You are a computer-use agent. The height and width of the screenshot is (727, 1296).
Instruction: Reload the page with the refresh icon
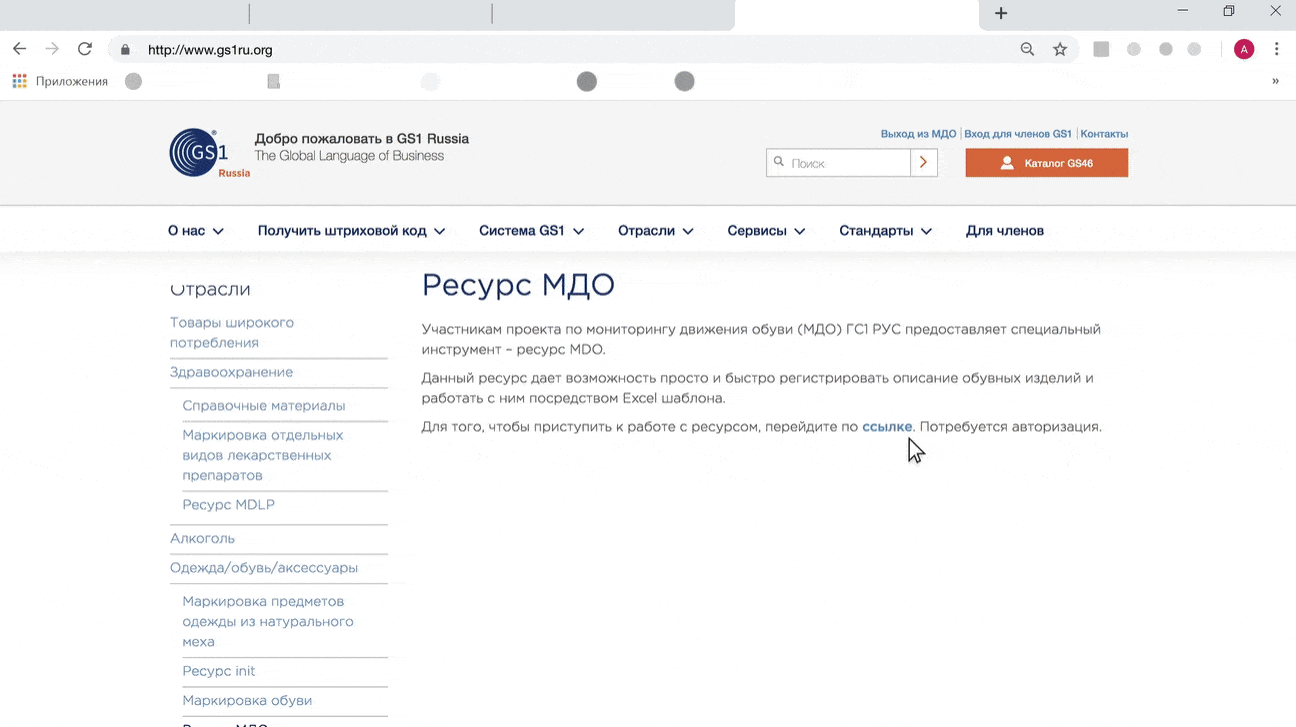pos(85,49)
